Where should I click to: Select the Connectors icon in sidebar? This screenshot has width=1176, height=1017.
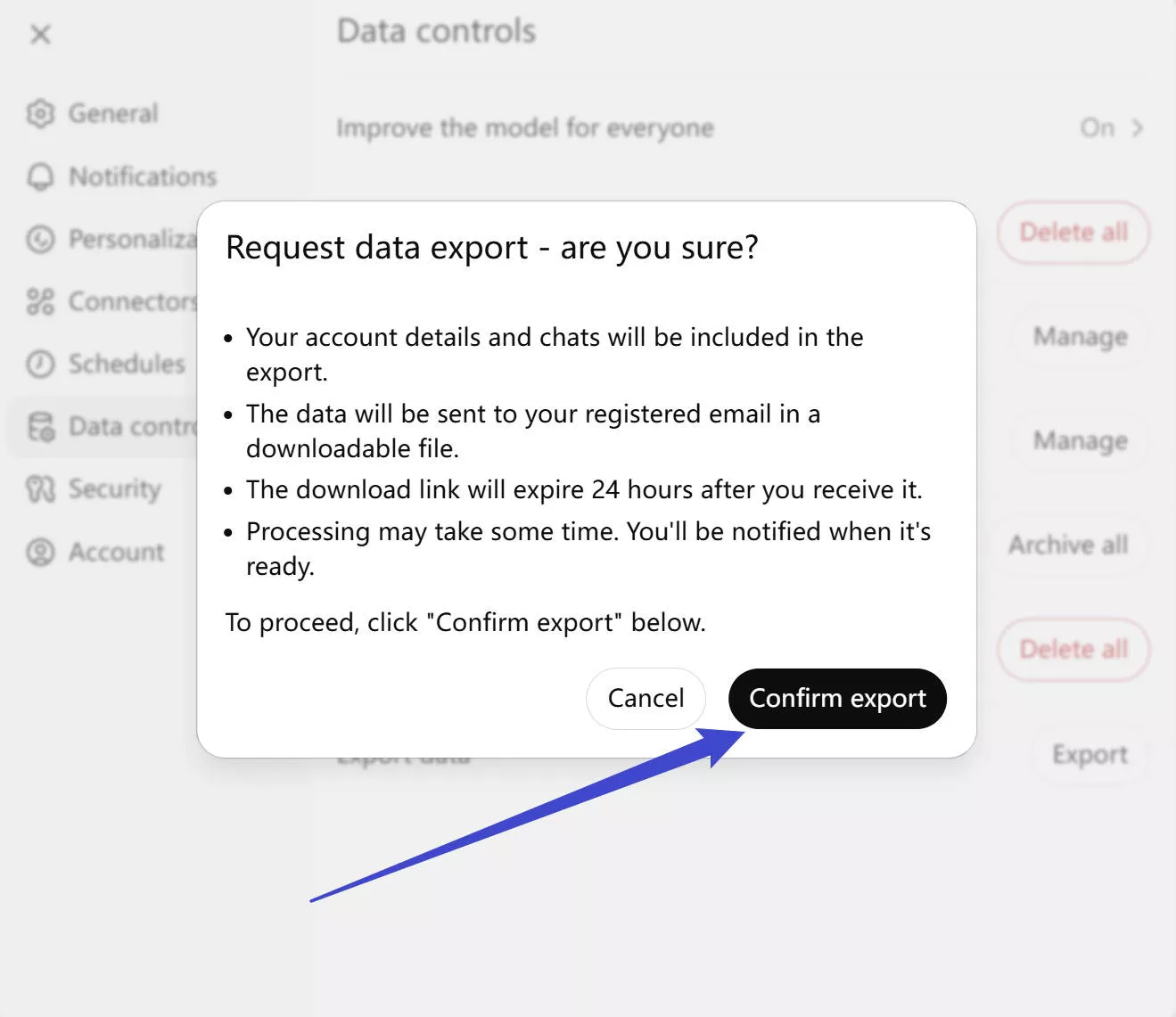point(39,301)
